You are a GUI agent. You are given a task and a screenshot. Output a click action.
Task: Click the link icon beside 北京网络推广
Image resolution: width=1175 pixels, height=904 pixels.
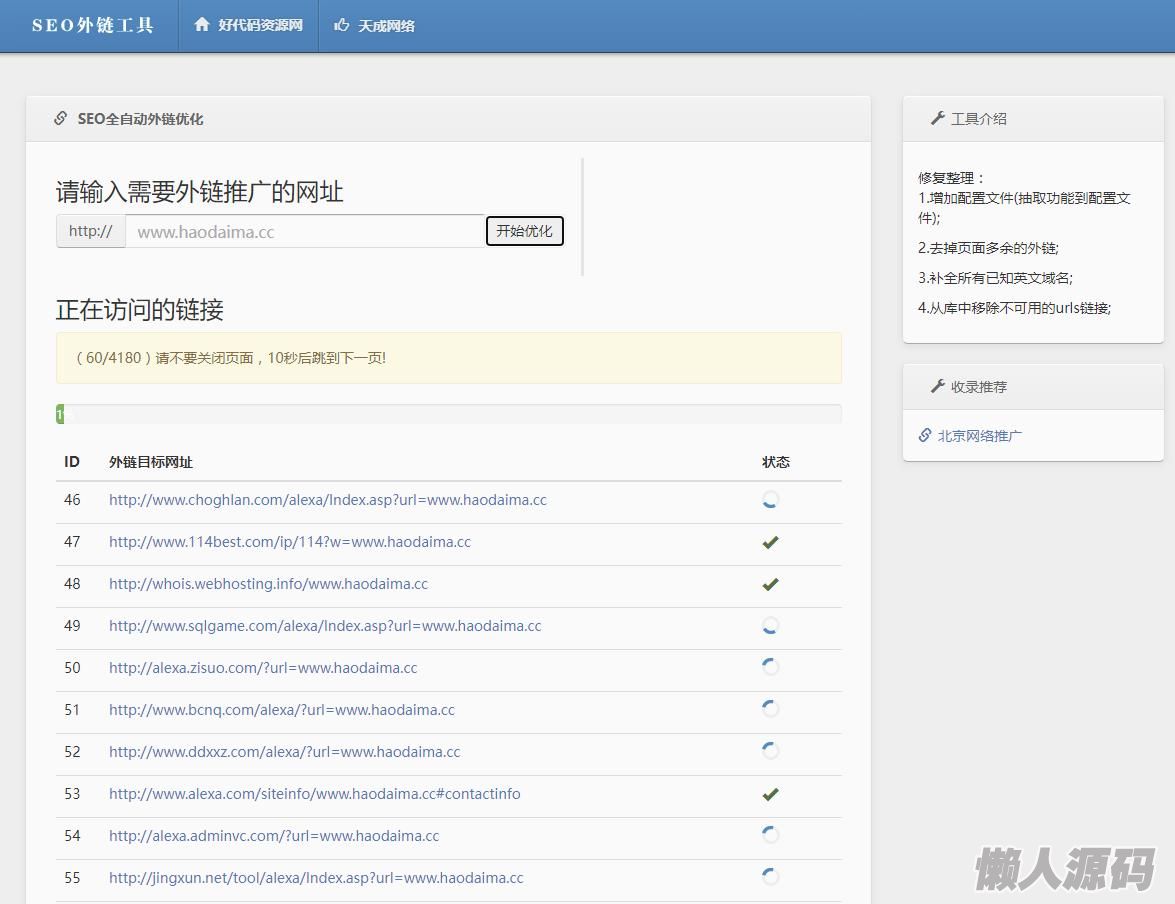(925, 436)
